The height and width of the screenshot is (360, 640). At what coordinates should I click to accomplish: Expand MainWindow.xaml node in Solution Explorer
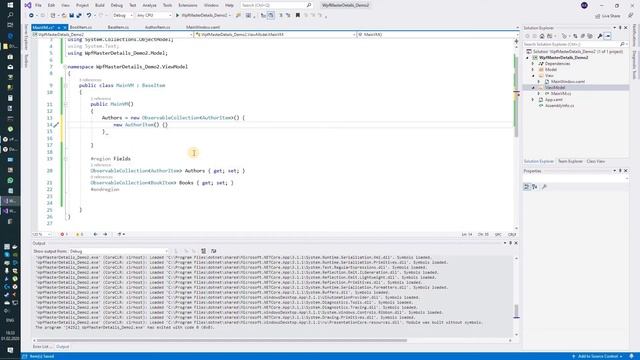pyautogui.click(x=539, y=82)
